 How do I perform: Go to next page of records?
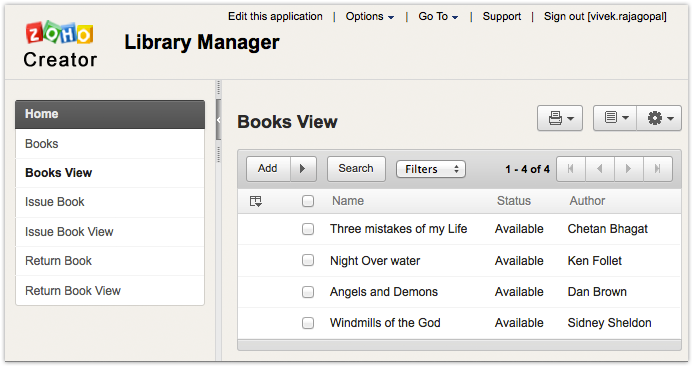pyautogui.click(x=628, y=168)
